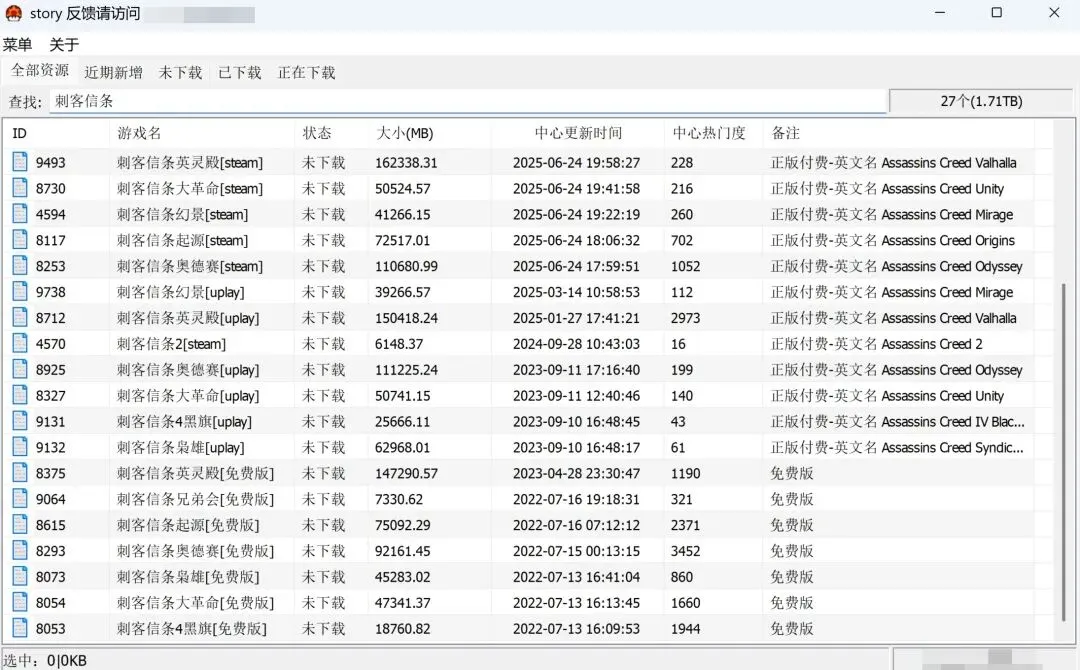Click the file icon for ID 8253

(20, 266)
